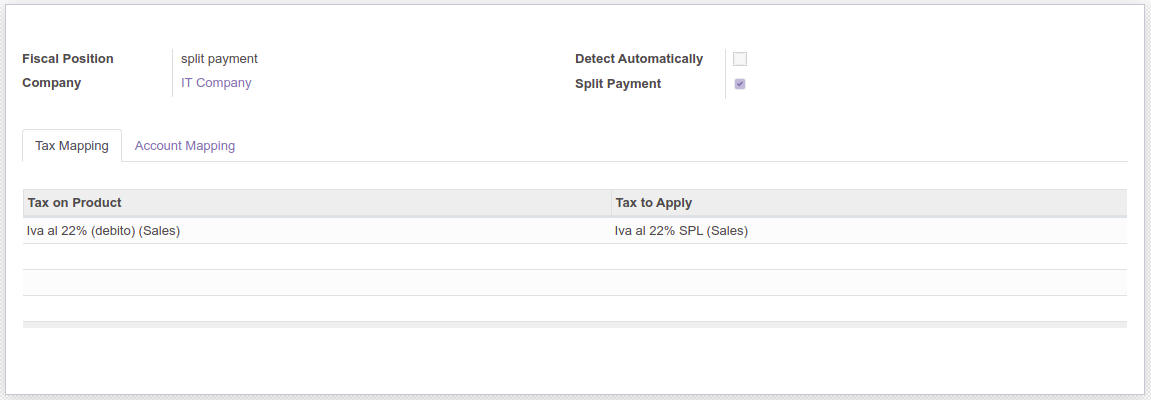Click the split payment fiscal position name
The width and height of the screenshot is (1151, 400).
[x=219, y=59]
